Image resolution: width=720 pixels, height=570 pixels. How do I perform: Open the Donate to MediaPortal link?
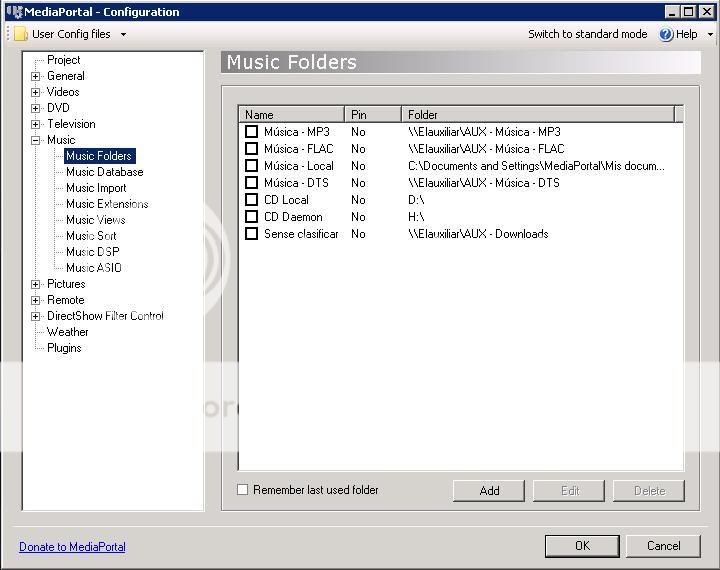pyautogui.click(x=72, y=547)
